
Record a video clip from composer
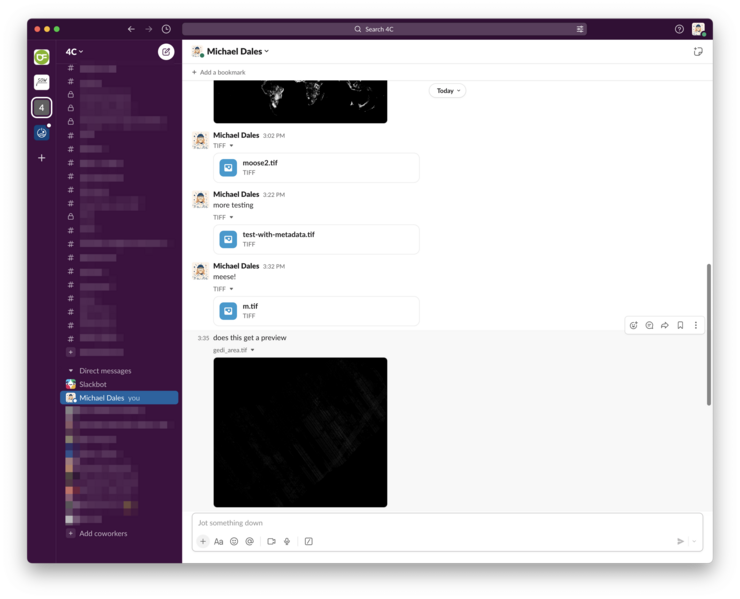coord(271,541)
